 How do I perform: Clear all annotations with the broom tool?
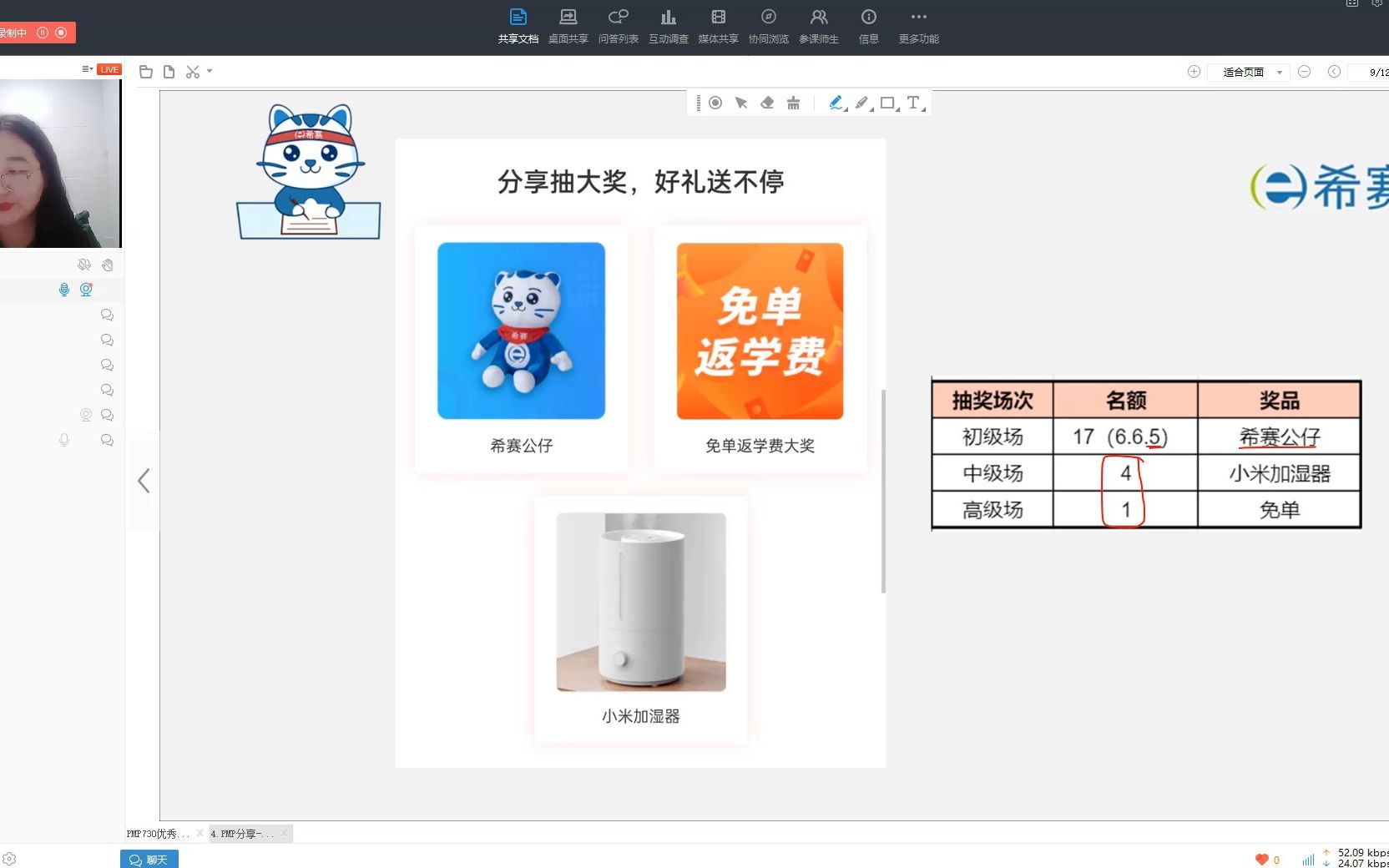(x=793, y=103)
